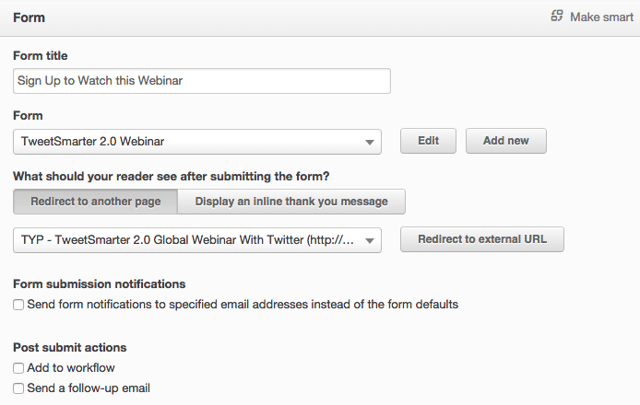Click the Add new form button
Viewport: 640px width, 405px height.
pos(505,141)
